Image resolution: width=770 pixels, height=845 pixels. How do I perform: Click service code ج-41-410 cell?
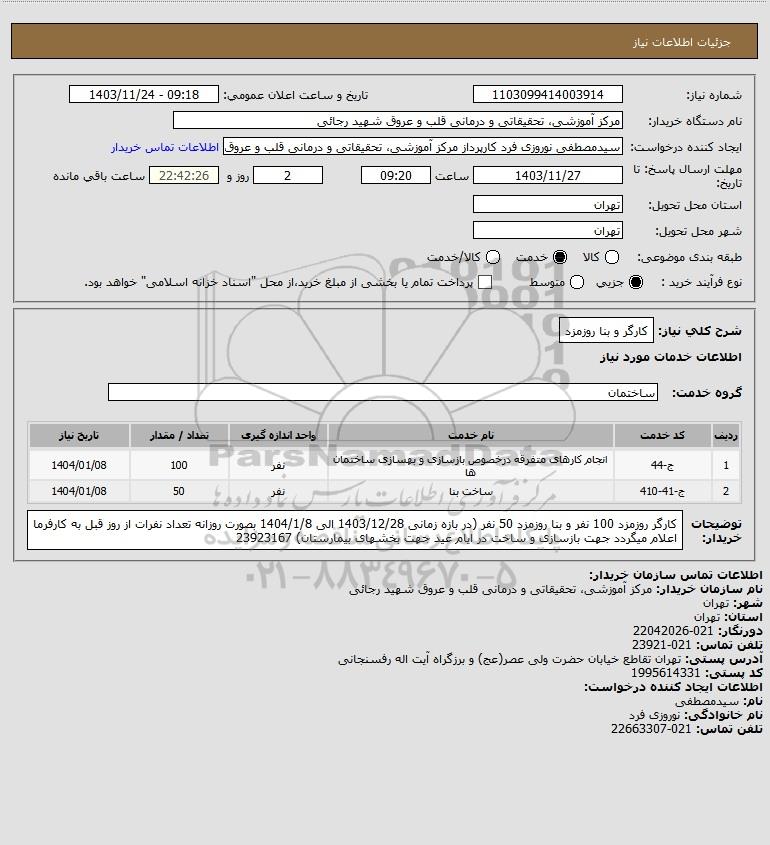pos(662,491)
